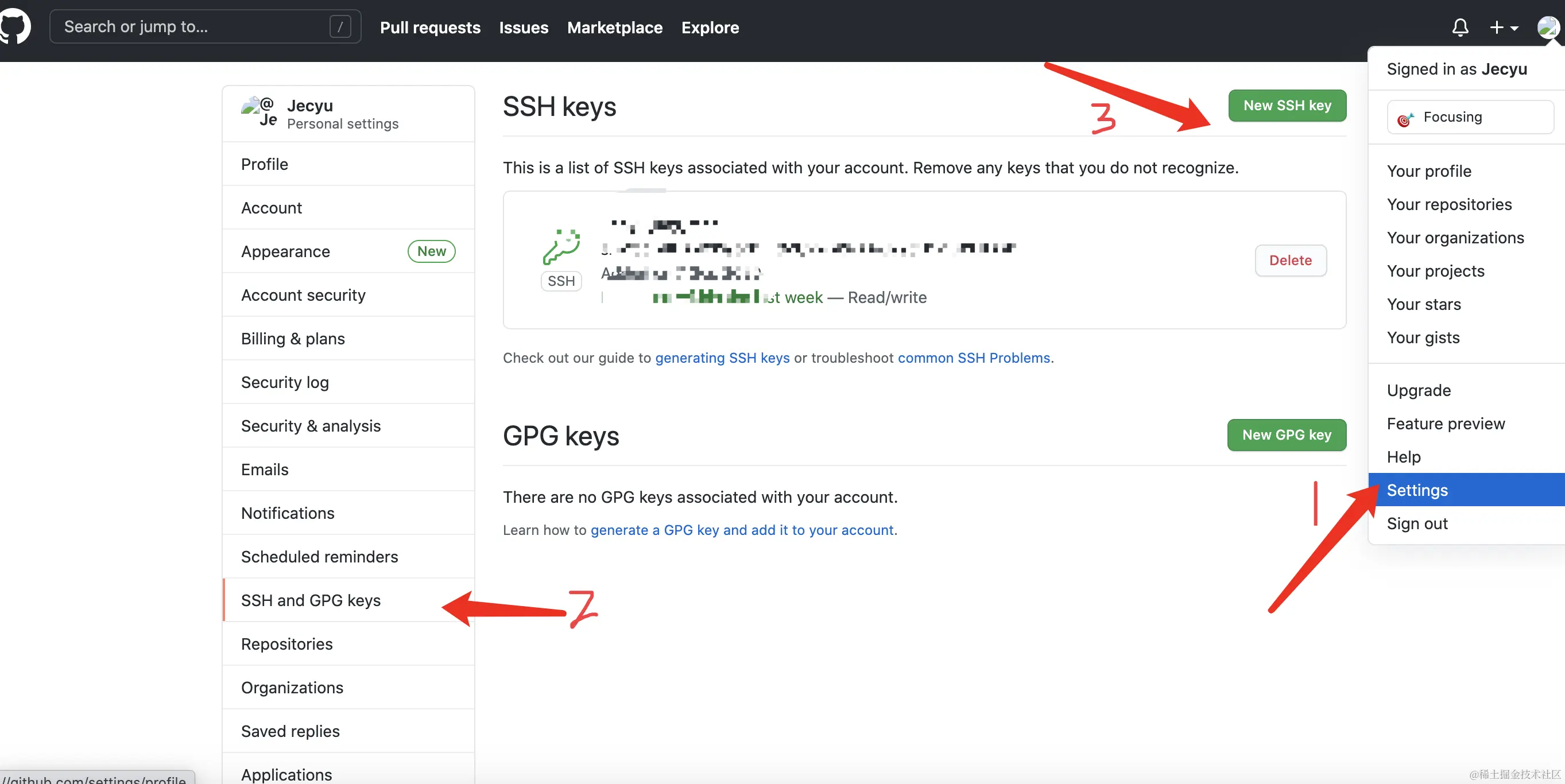Focus the Search or jump to field
Viewport: 1565px width, 784px height.
[206, 27]
